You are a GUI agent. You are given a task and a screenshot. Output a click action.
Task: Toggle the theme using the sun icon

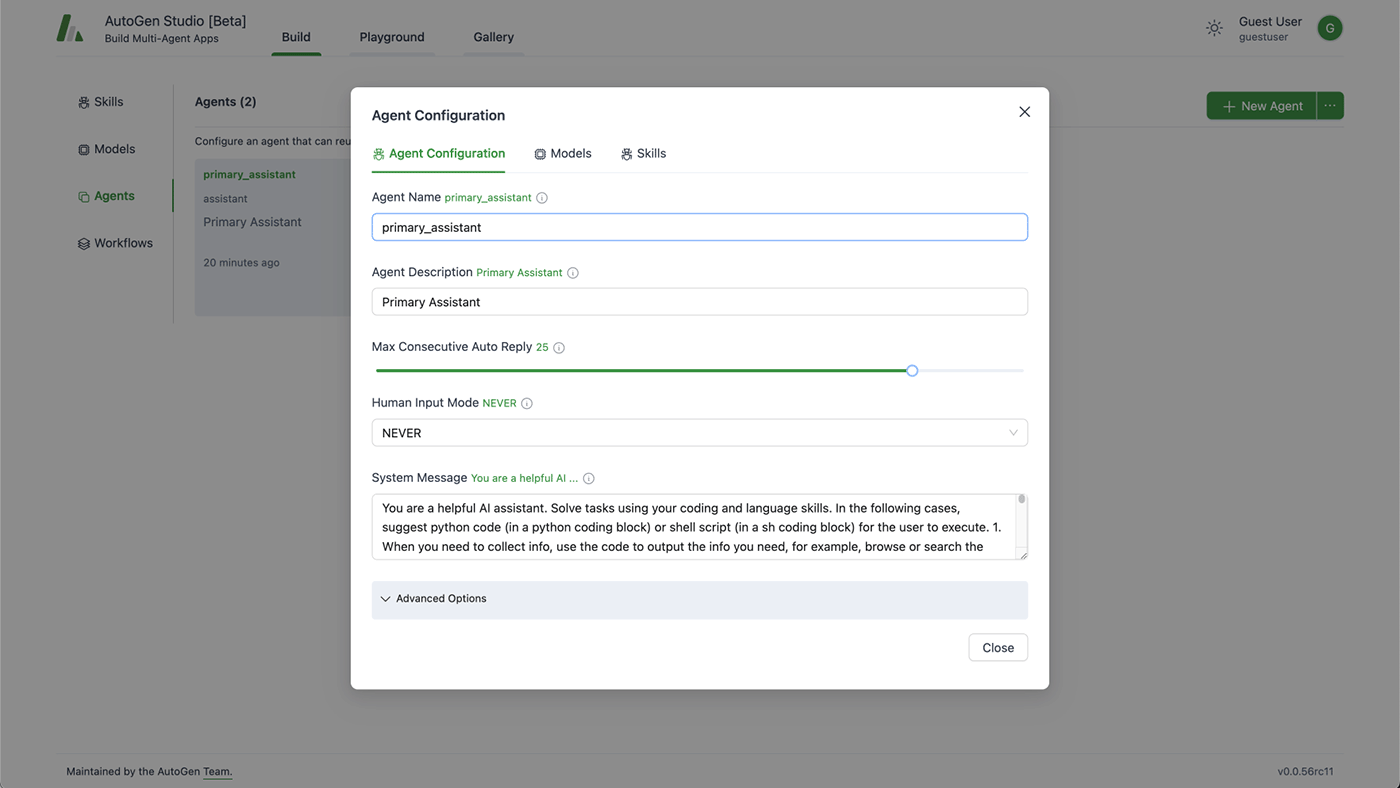(x=1214, y=27)
